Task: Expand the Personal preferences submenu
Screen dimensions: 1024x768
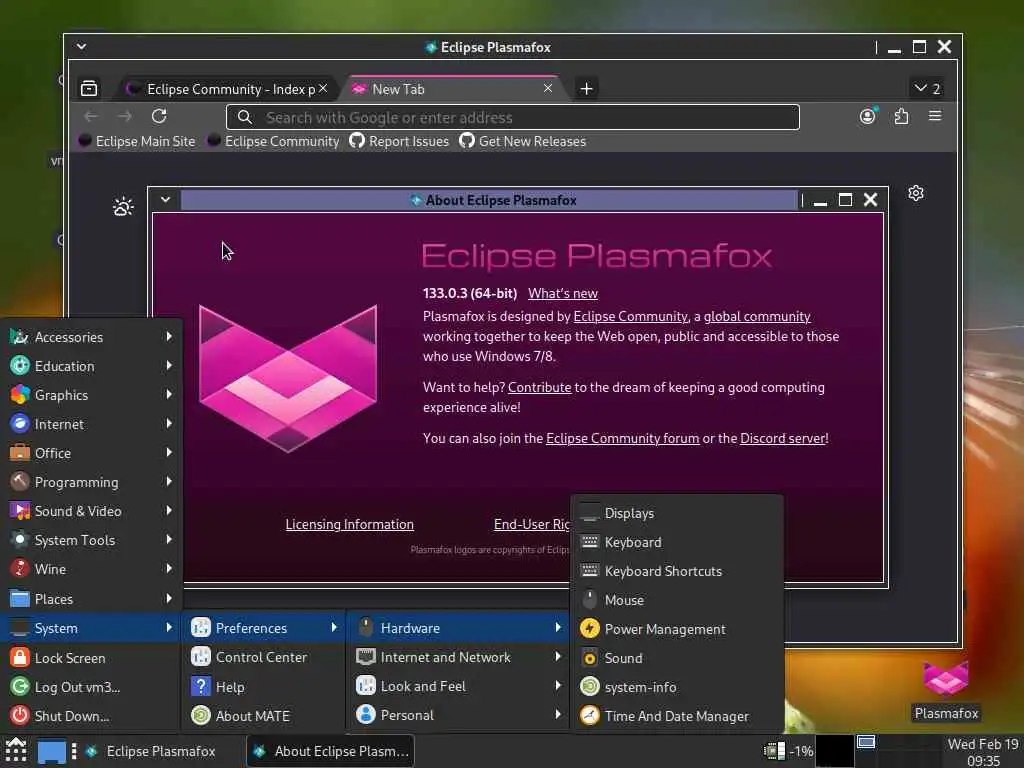Action: tap(458, 715)
